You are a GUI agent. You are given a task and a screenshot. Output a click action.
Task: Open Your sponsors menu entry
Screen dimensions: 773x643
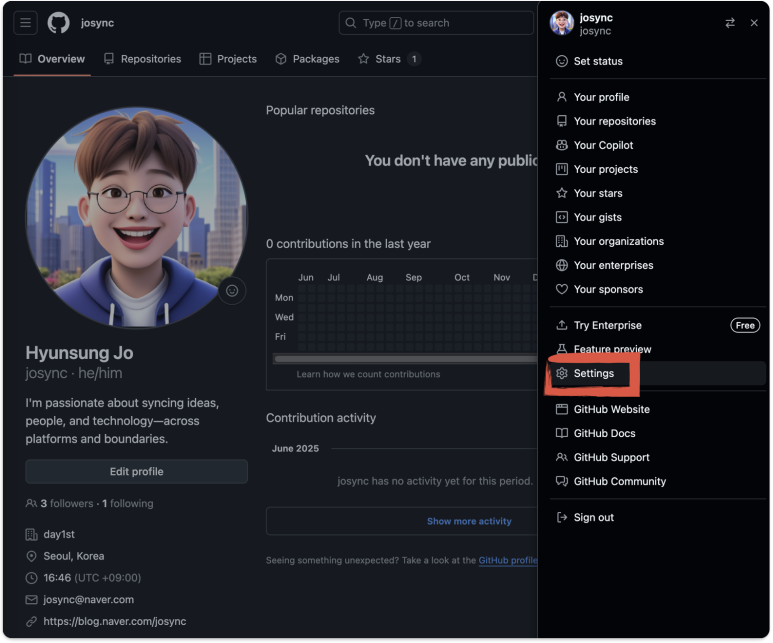tap(658, 289)
